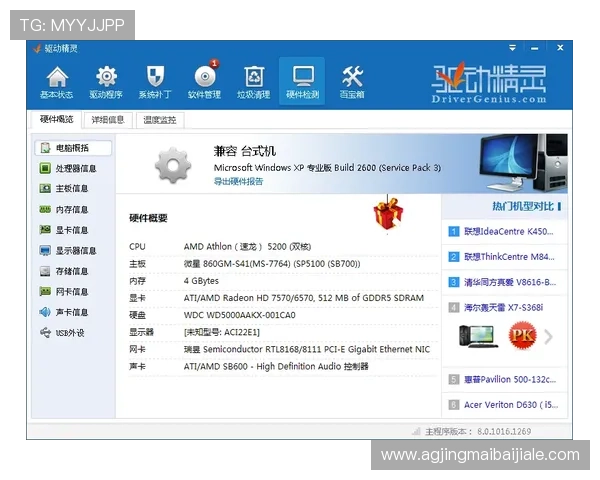Open the 驱动程序 gear icon
The width and height of the screenshot is (600, 480).
pos(106,82)
